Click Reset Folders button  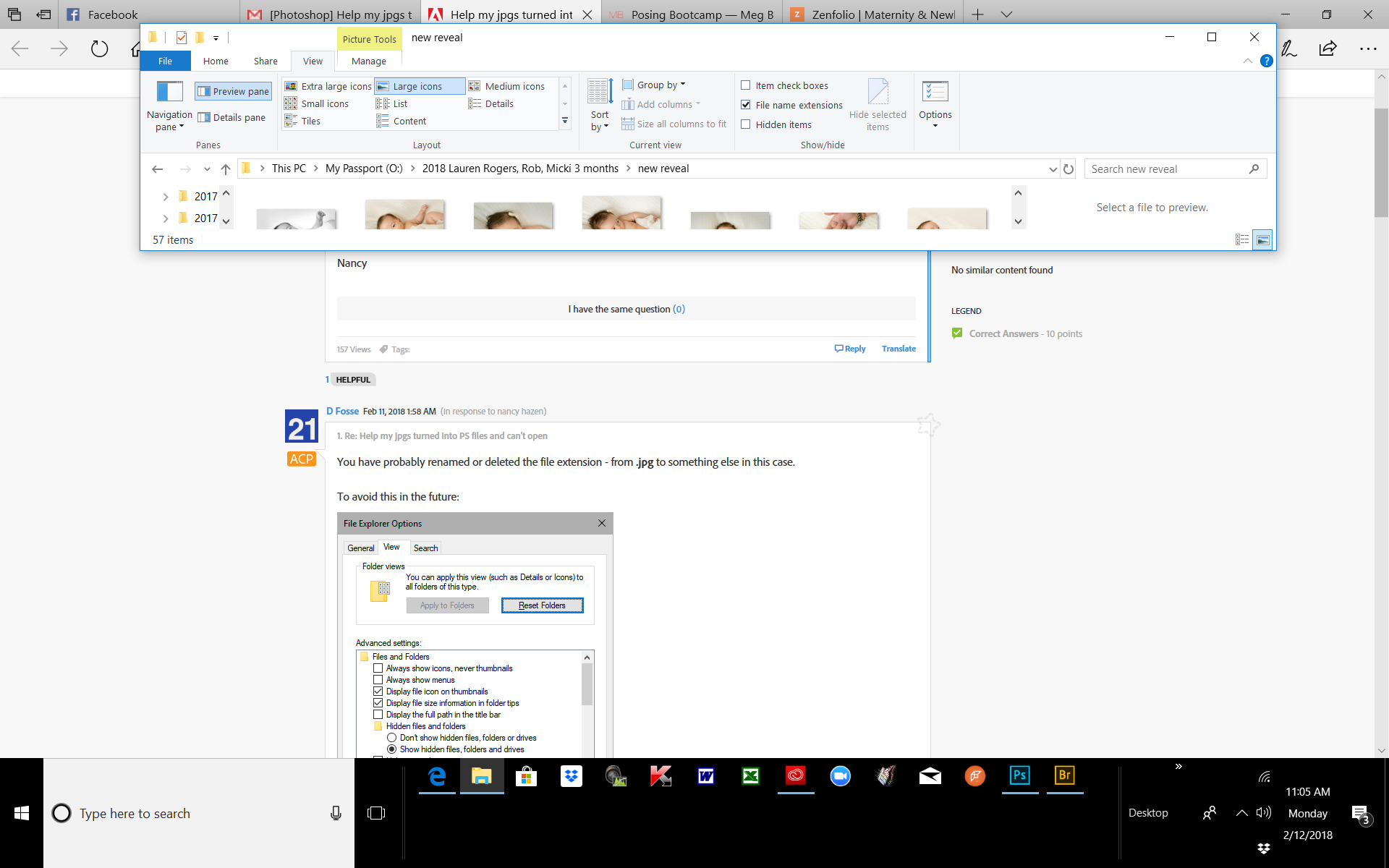coord(541,604)
